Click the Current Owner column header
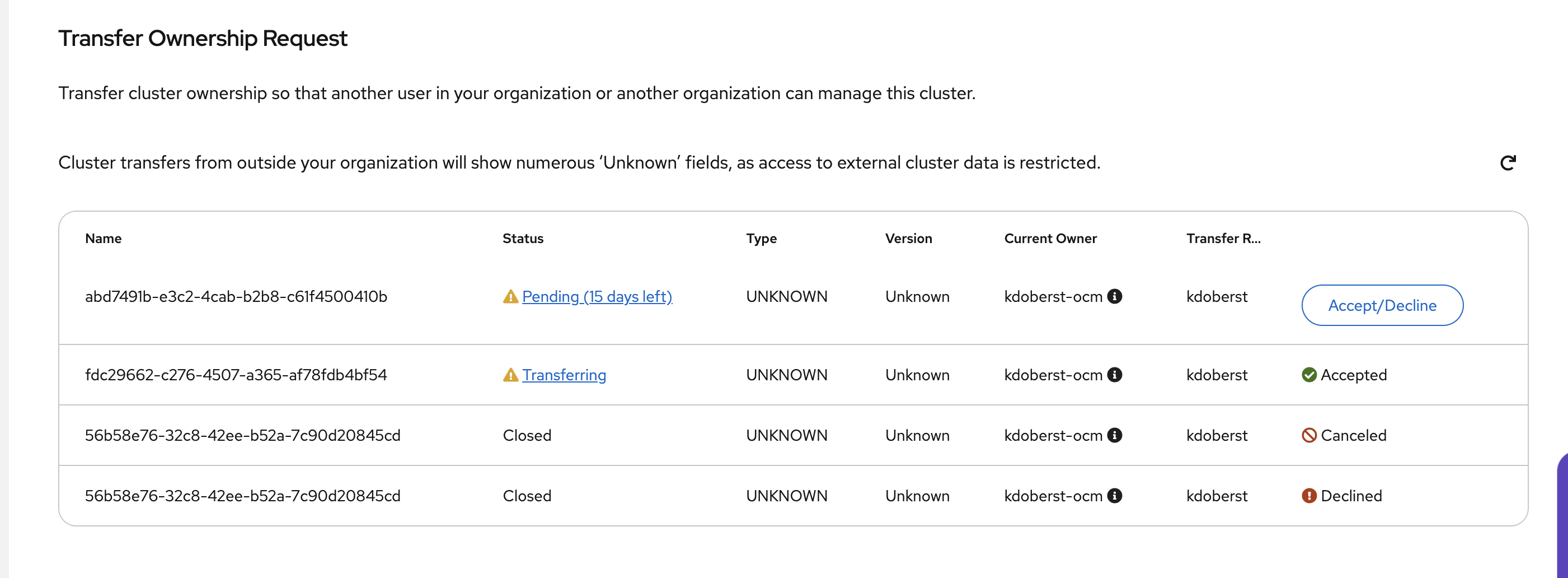Viewport: 1568px width, 578px height. [1050, 238]
